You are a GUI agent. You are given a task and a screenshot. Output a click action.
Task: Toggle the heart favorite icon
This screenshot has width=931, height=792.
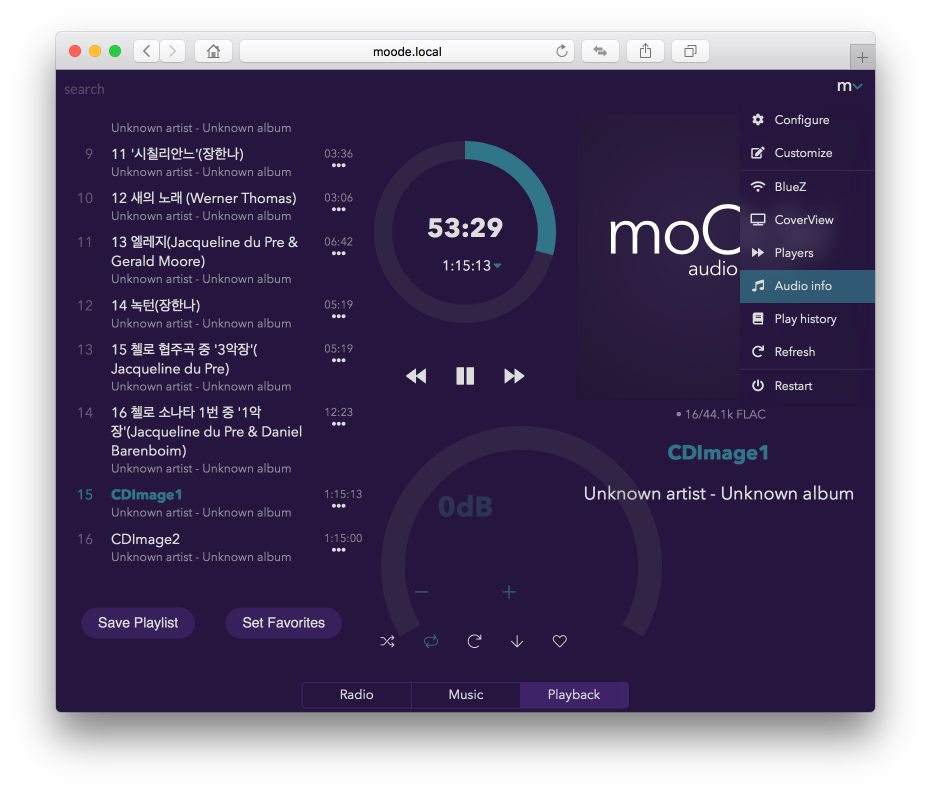click(x=560, y=641)
